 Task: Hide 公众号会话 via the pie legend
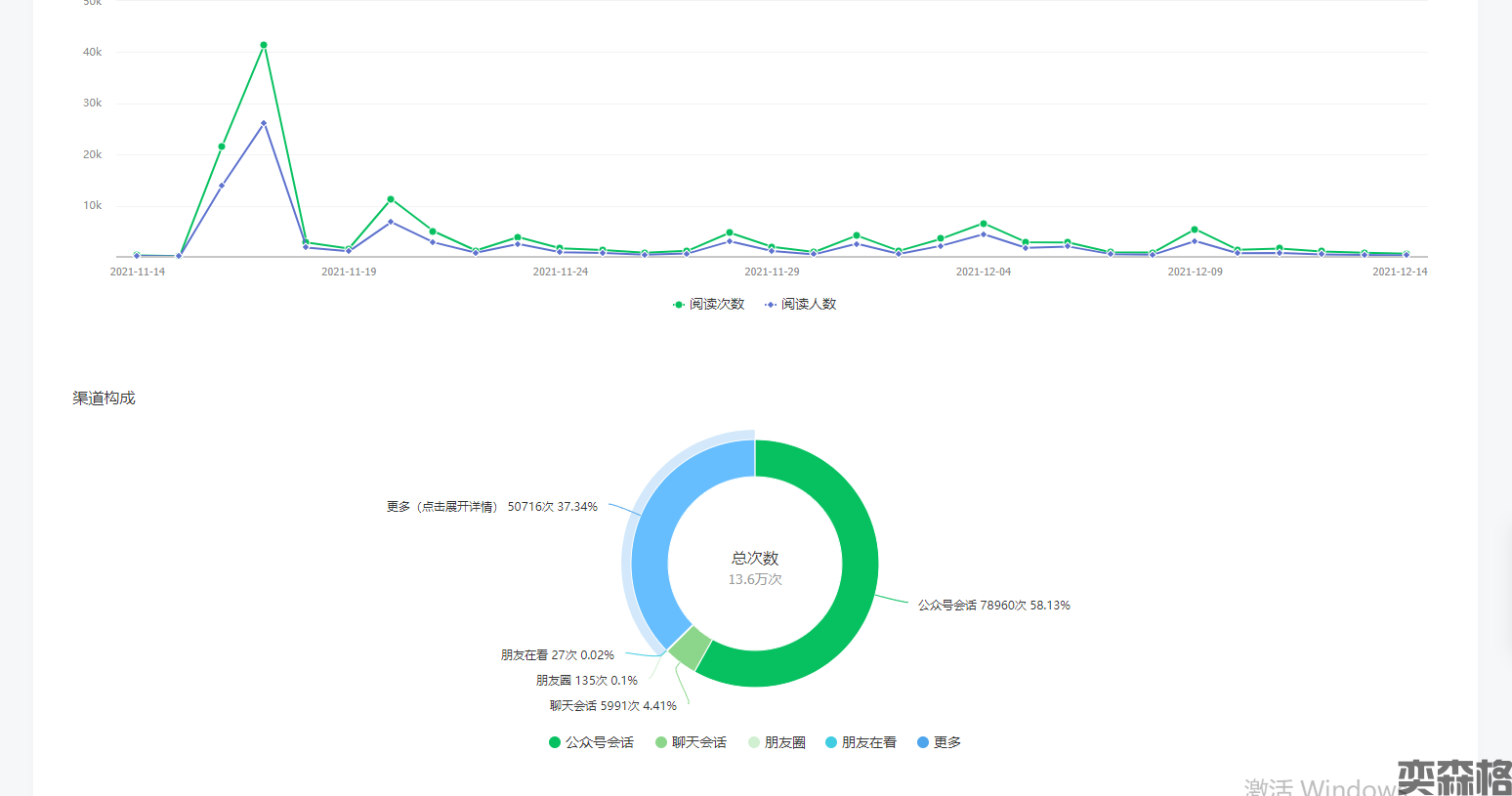click(x=591, y=742)
